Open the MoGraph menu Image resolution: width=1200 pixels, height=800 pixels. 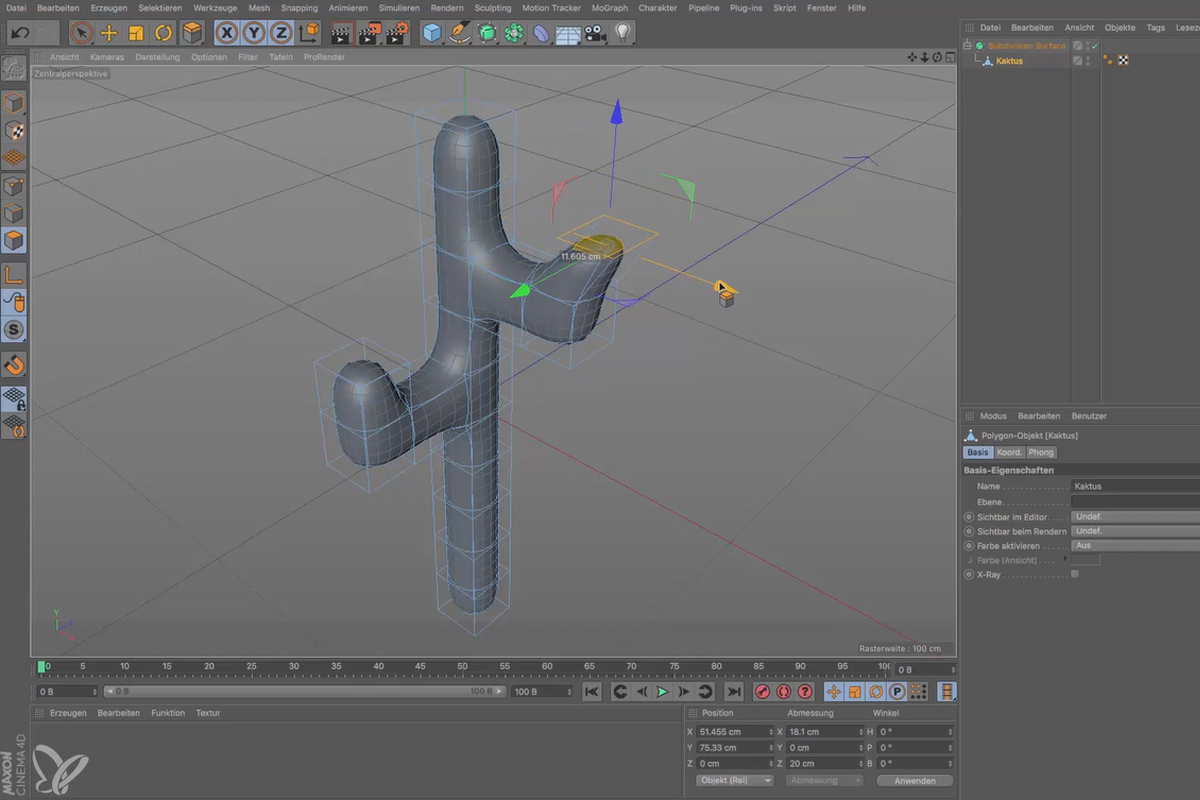click(x=610, y=7)
